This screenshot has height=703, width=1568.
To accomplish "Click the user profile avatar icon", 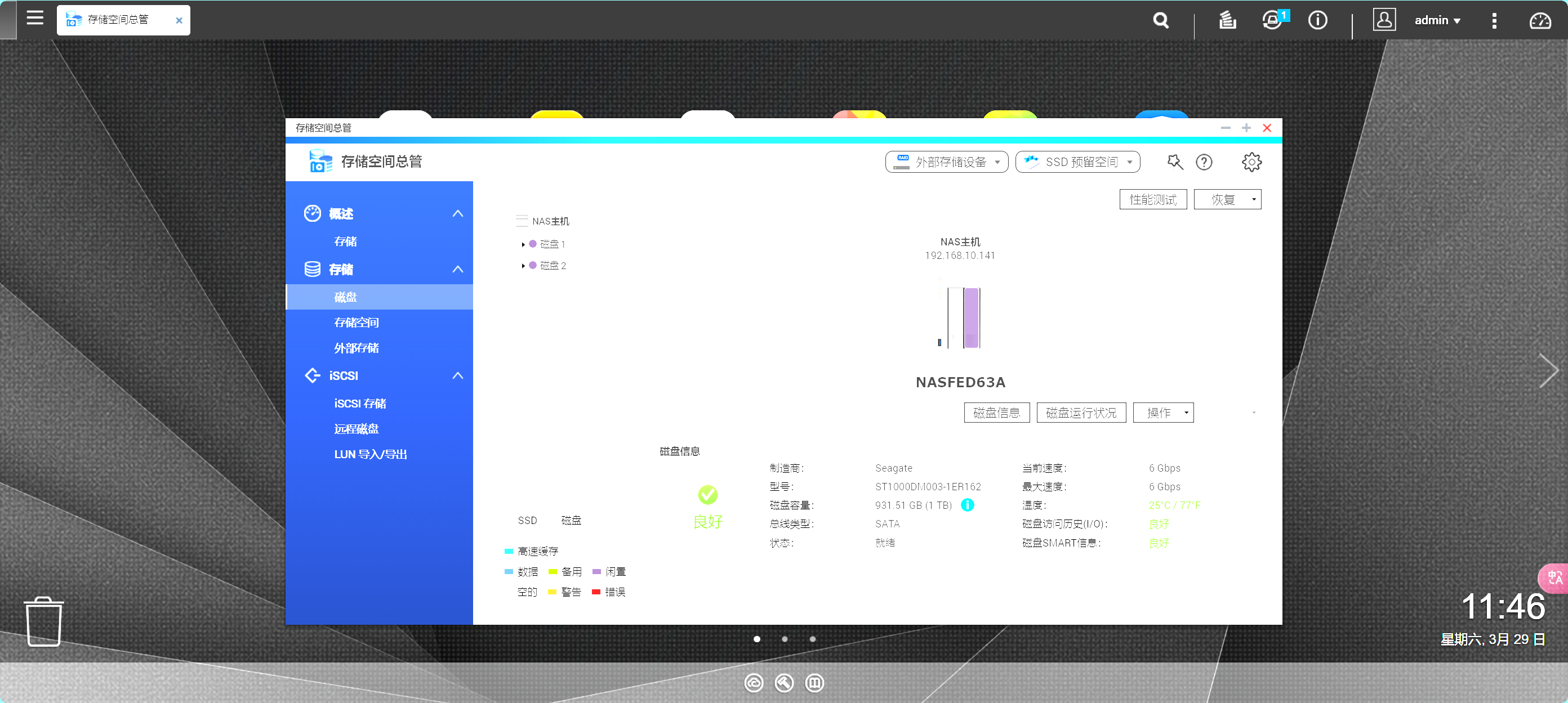I will [1384, 20].
